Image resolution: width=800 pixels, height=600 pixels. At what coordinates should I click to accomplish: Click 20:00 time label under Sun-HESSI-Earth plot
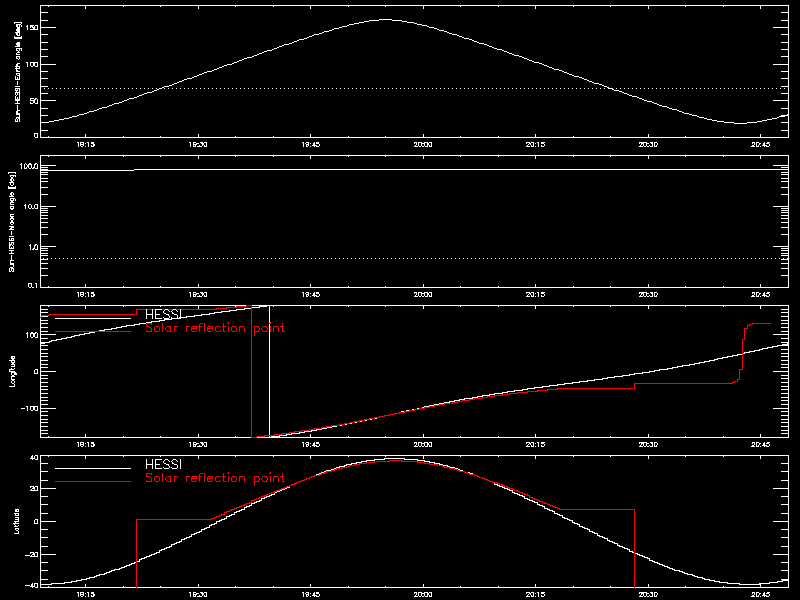422,144
